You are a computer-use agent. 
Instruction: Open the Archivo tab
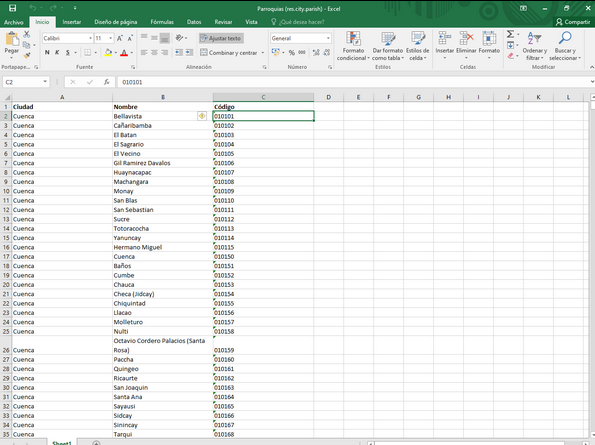[x=14, y=22]
